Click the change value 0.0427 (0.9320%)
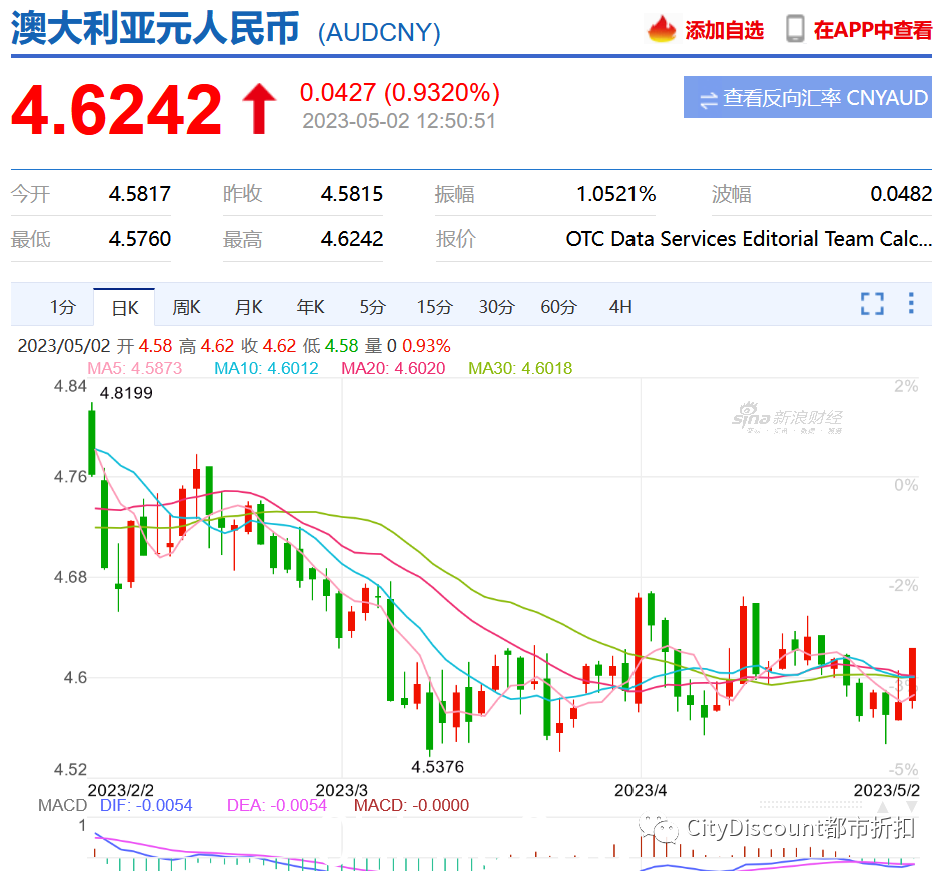Viewport: 946px width, 871px height. coord(400,93)
